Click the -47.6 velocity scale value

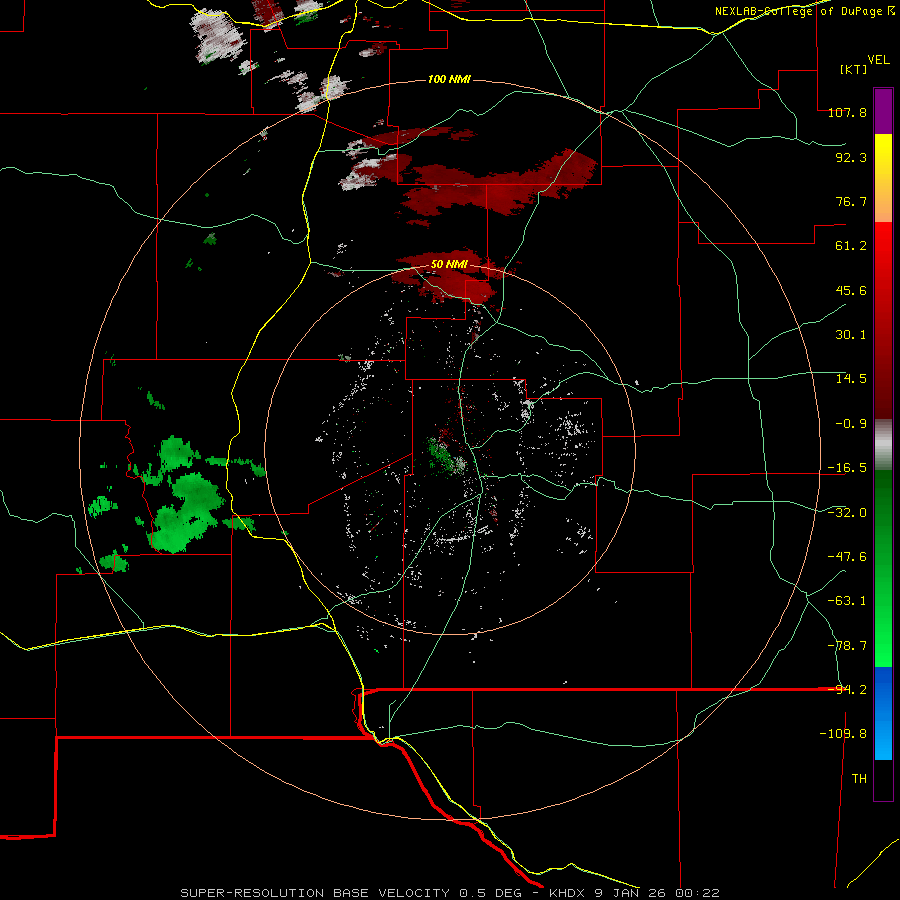[x=847, y=557]
